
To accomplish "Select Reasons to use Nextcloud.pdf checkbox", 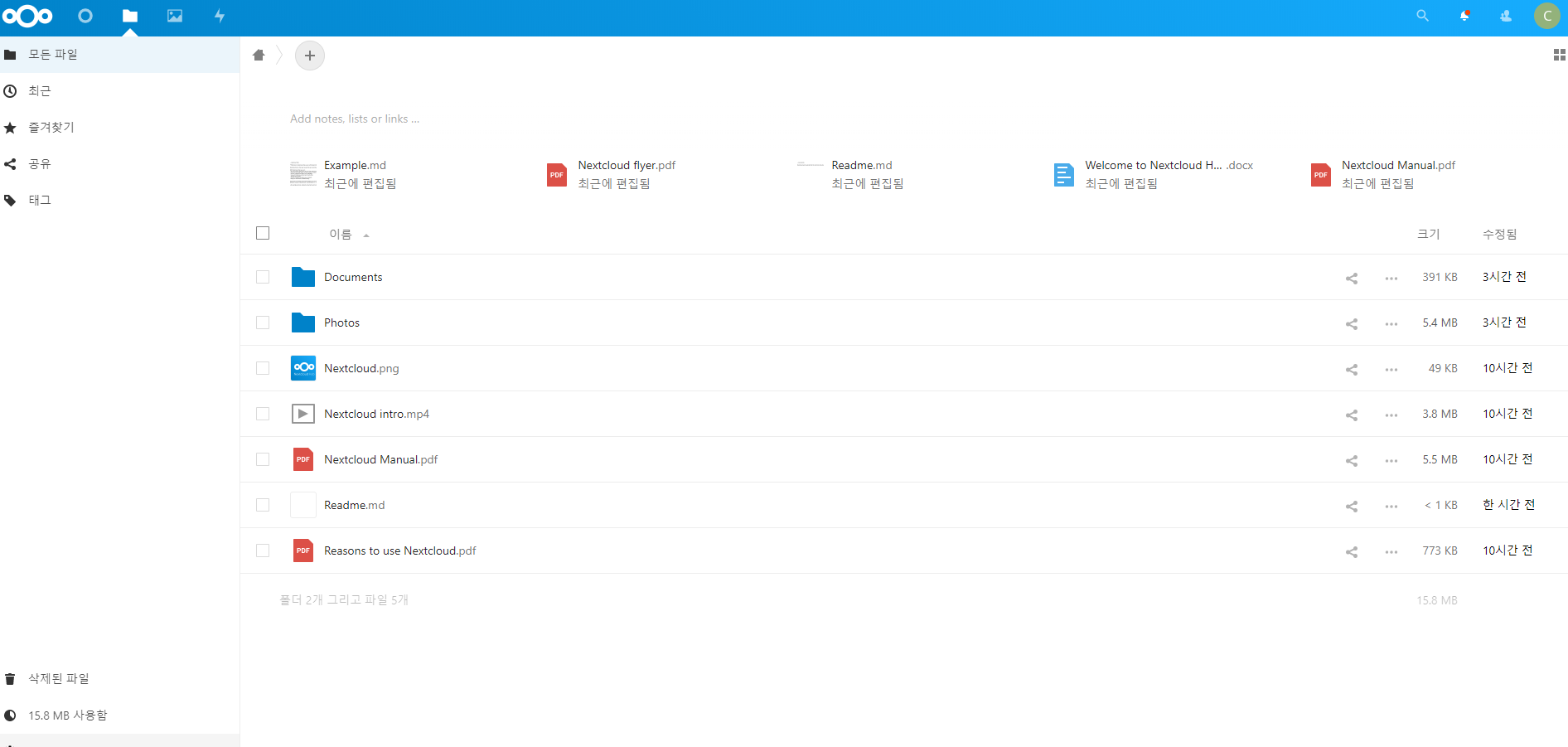I will click(263, 551).
